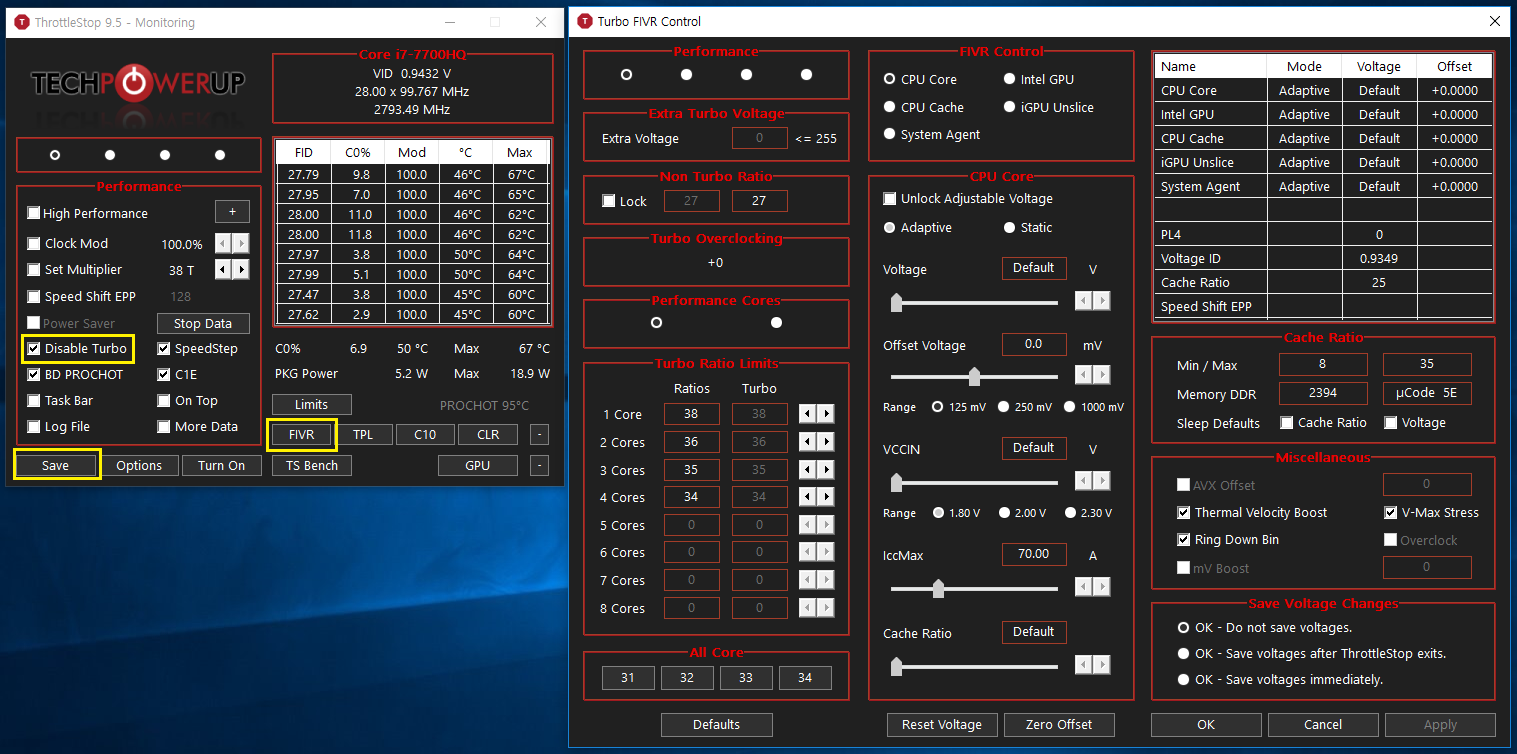Click the minus button next to GPU

point(539,465)
